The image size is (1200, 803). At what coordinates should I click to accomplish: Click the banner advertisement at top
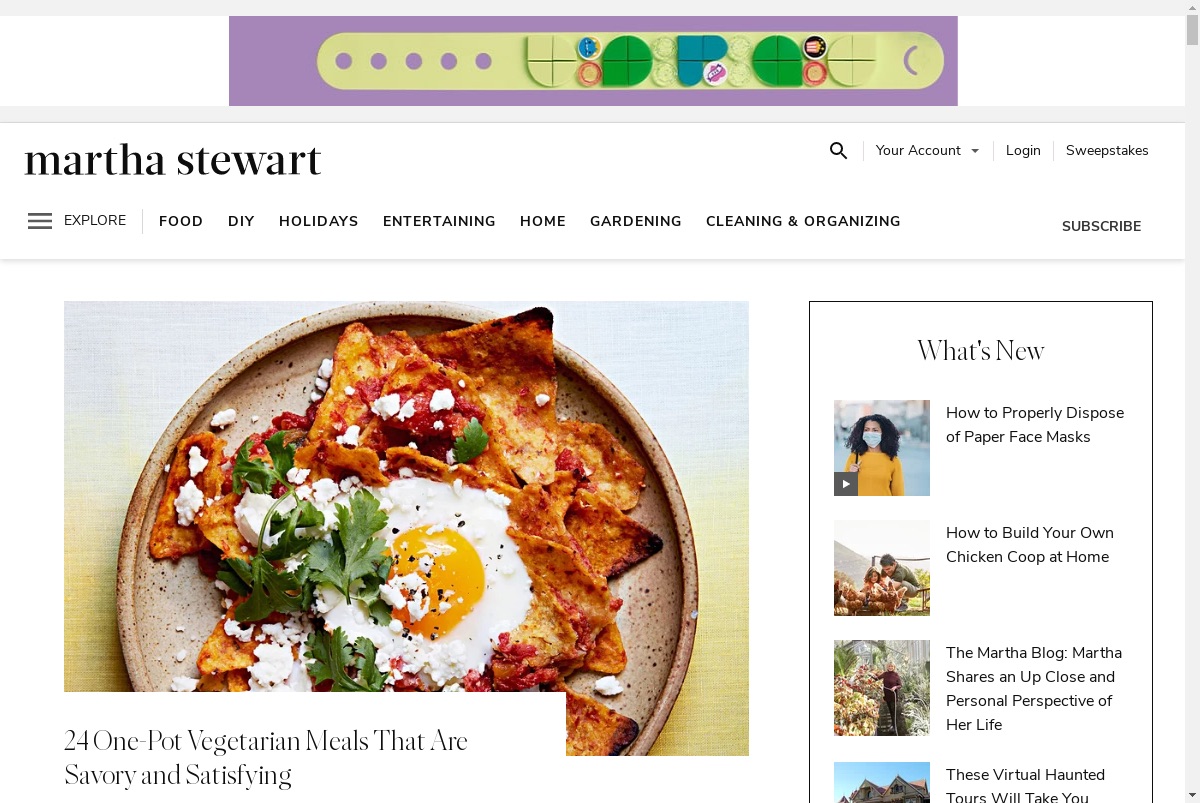pos(593,61)
